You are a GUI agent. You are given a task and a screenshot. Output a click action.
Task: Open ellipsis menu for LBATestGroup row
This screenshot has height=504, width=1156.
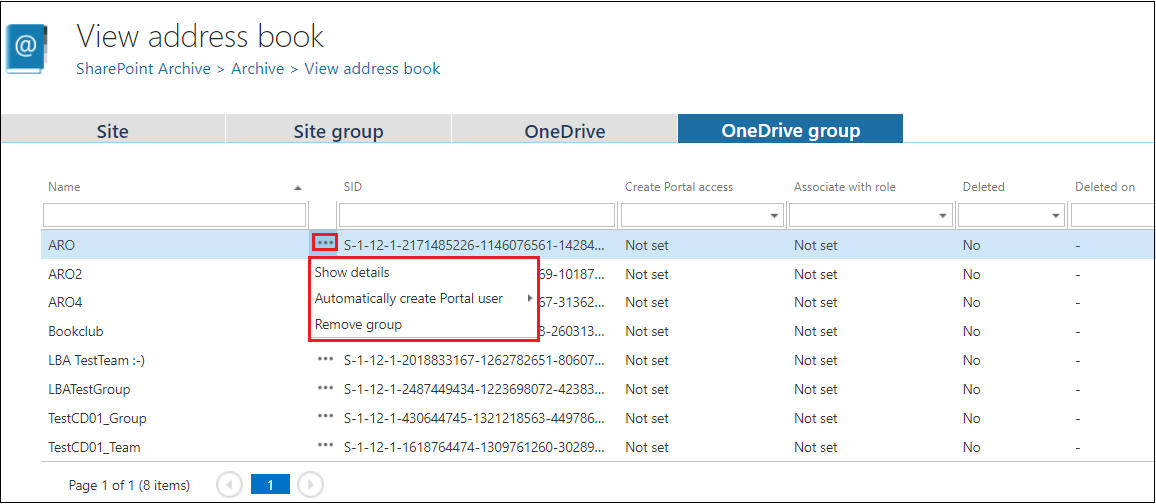click(x=325, y=389)
